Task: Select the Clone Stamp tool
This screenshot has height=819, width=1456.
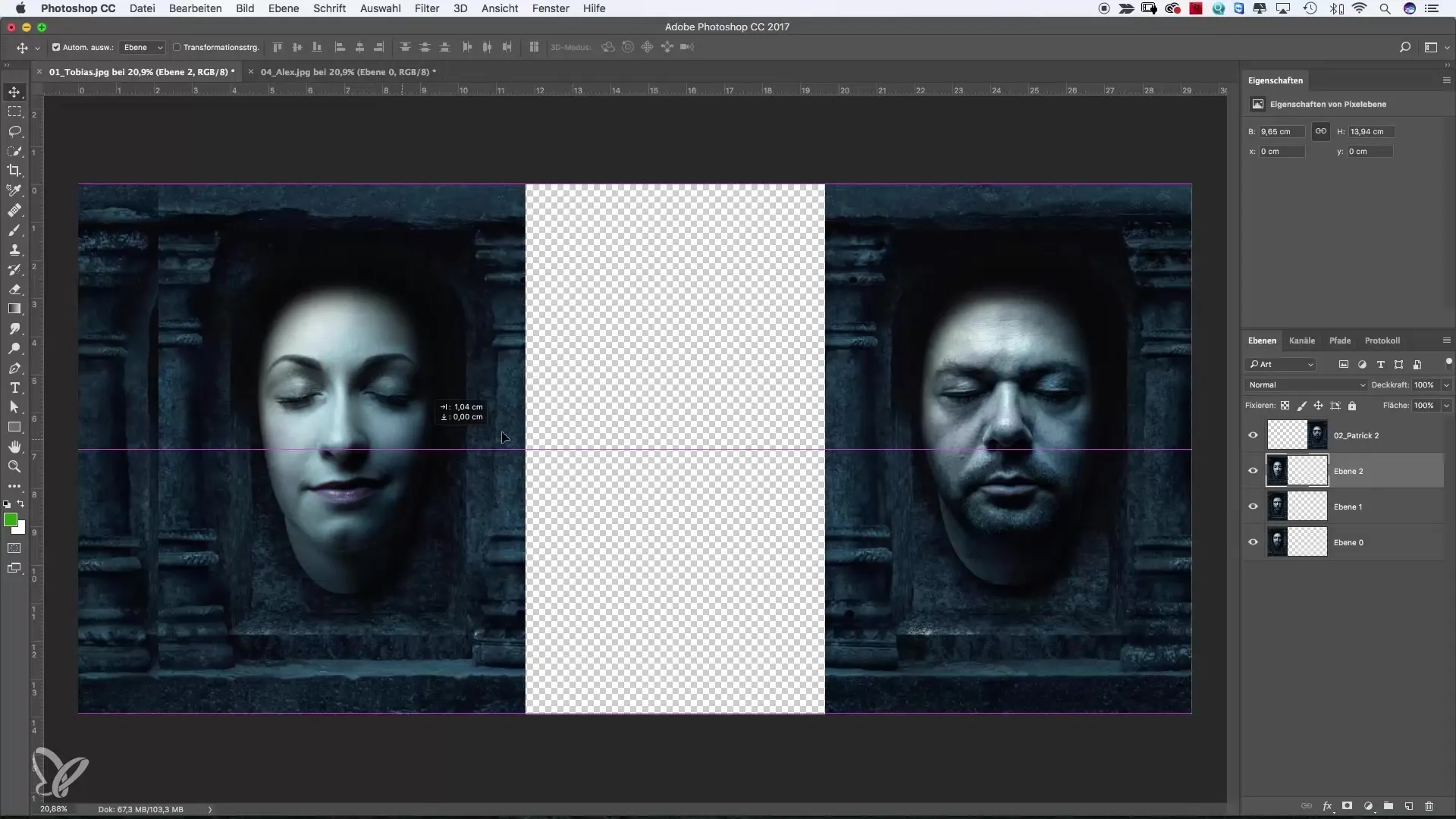Action: (14, 249)
